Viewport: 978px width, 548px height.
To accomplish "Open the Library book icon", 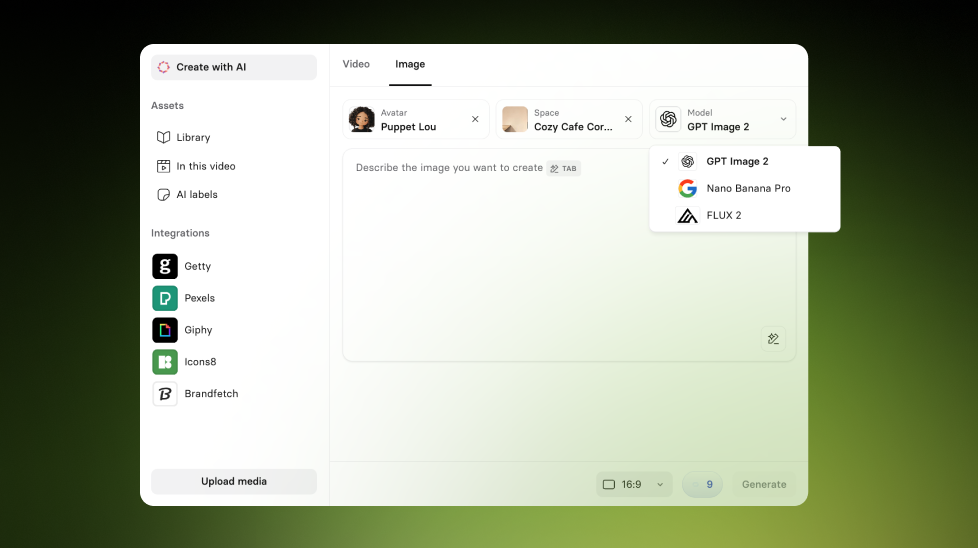I will 163,137.
